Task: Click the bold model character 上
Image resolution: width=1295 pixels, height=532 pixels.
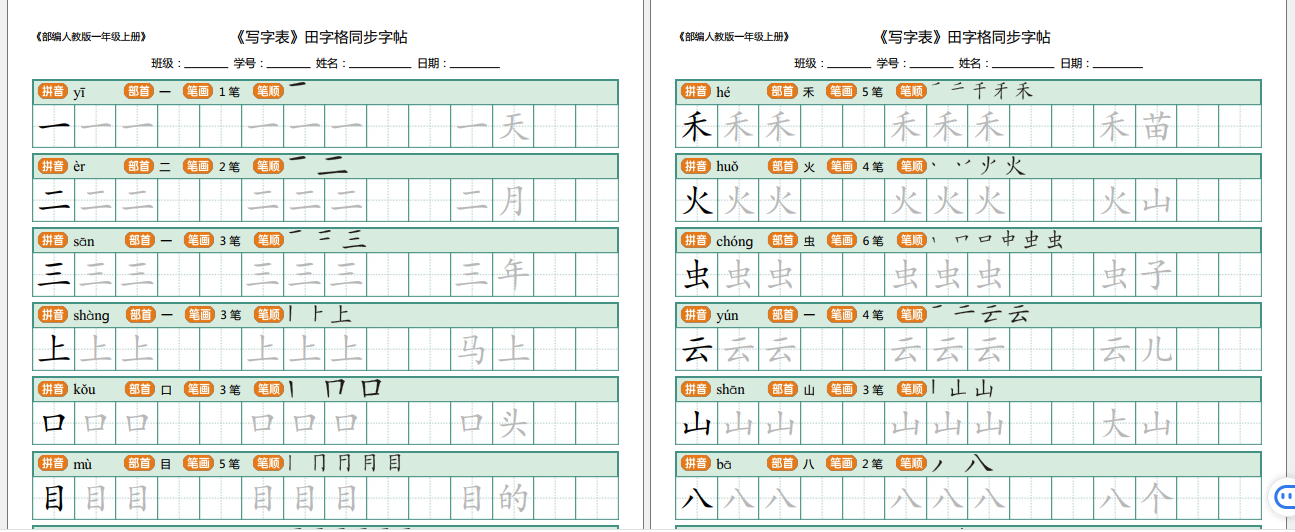Action: click(53, 349)
